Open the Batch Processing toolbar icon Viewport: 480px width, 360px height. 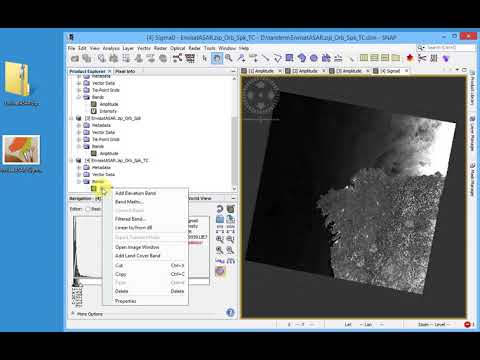[190, 58]
